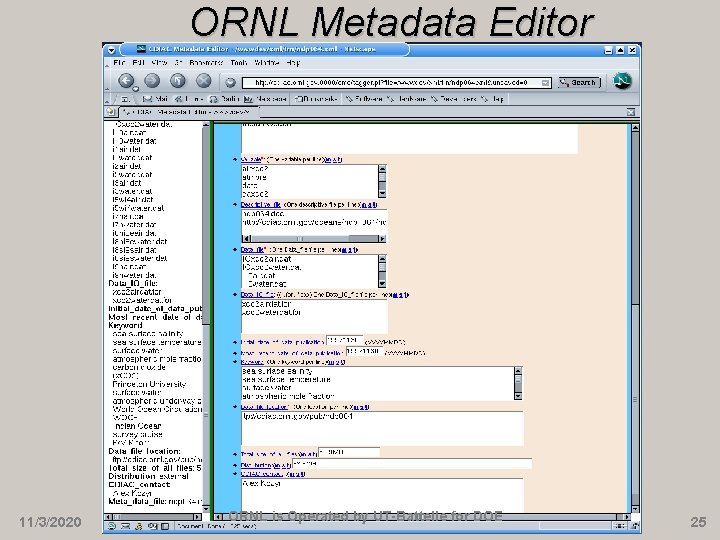Screen dimensions: 720x540
Task: Click the Search button
Action: pyautogui.click(x=579, y=83)
